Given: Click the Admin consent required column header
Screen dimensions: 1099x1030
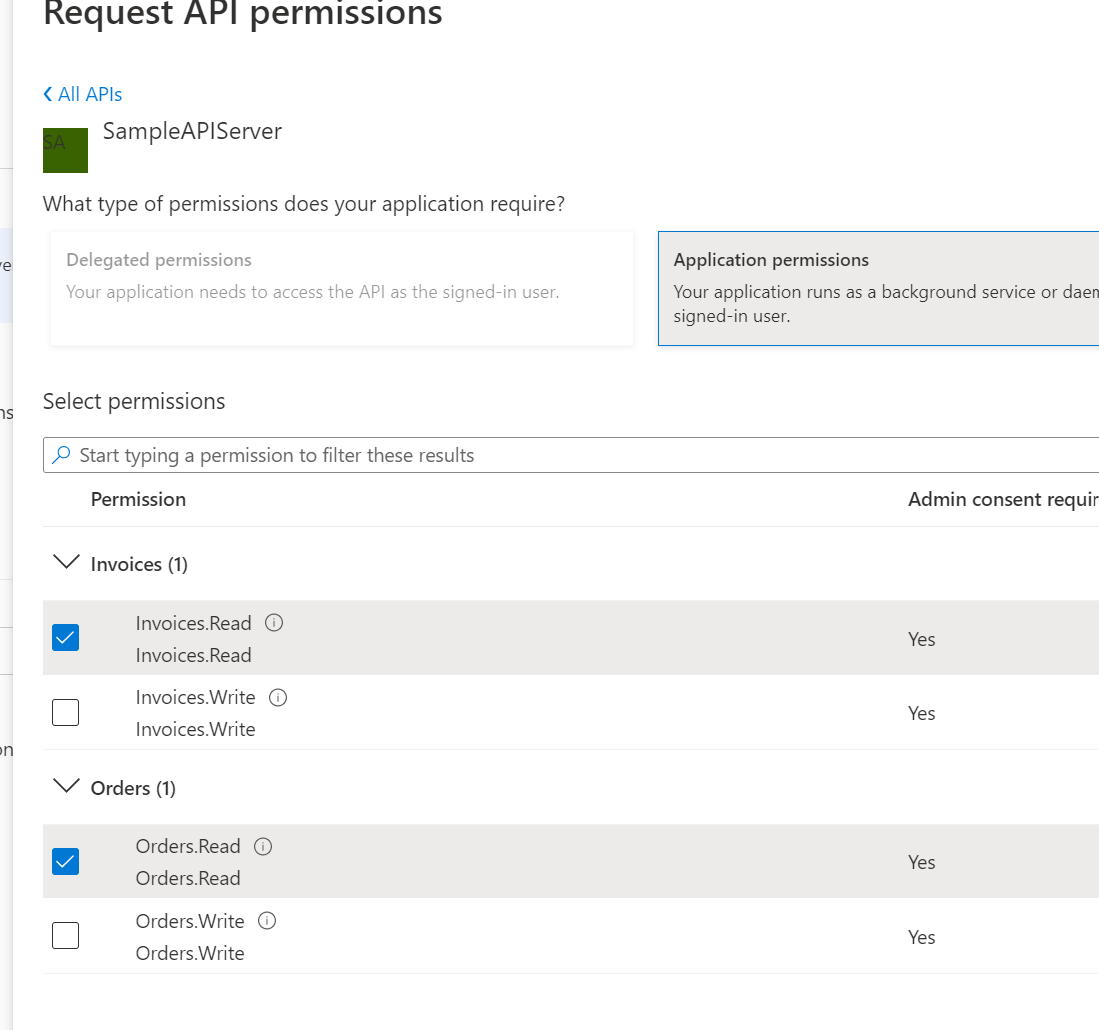Looking at the screenshot, I should (x=1002, y=499).
